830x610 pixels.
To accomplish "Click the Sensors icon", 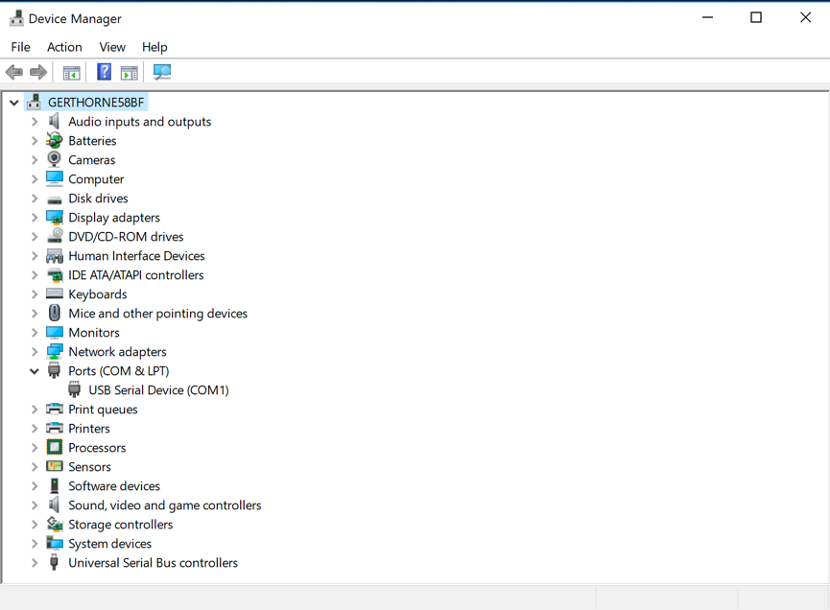I will point(54,466).
